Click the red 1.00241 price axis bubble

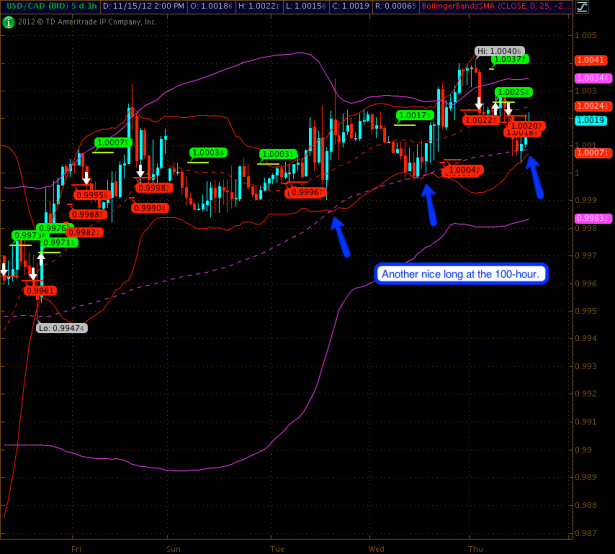point(593,106)
